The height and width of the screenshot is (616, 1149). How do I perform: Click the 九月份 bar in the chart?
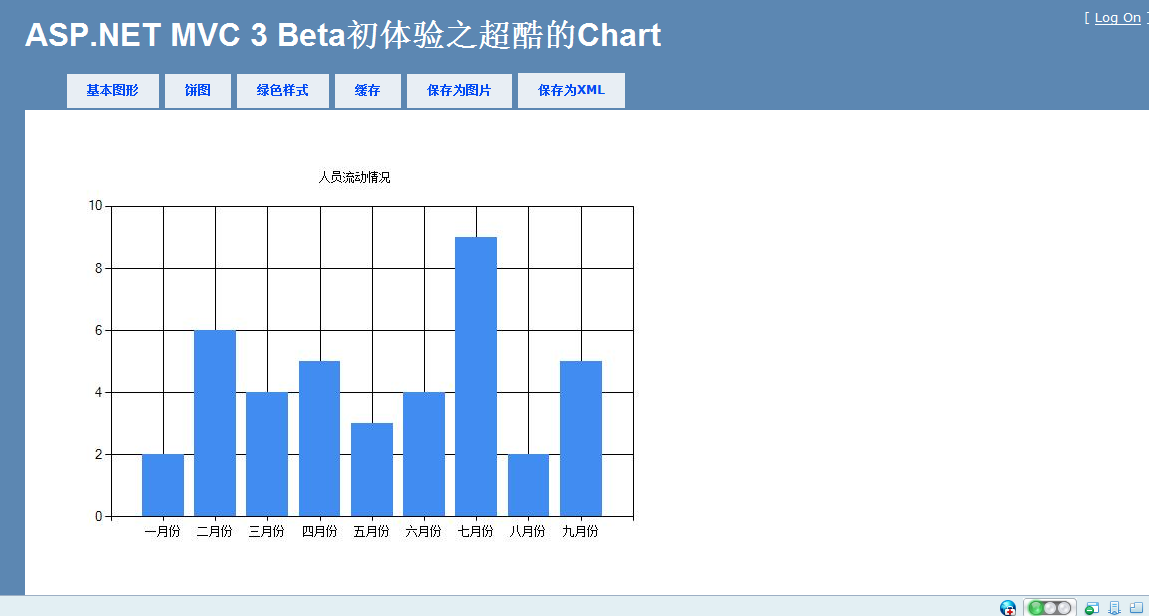[580, 439]
